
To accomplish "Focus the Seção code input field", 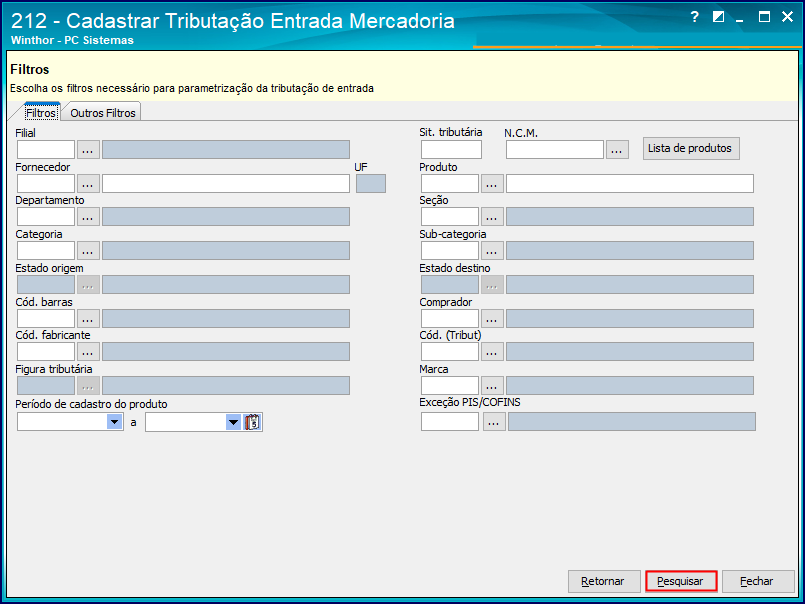I will (x=450, y=217).
